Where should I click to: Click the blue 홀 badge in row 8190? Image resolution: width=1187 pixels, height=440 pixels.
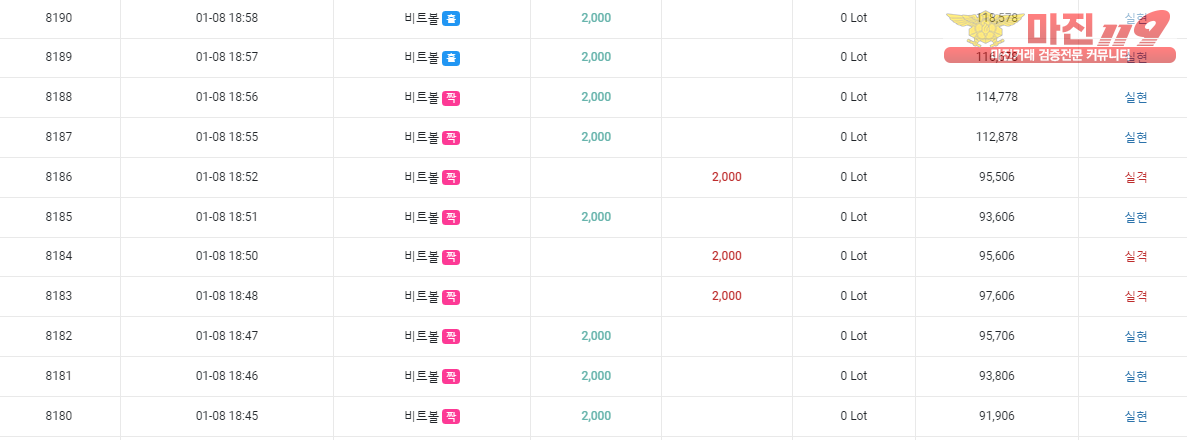pyautogui.click(x=451, y=18)
